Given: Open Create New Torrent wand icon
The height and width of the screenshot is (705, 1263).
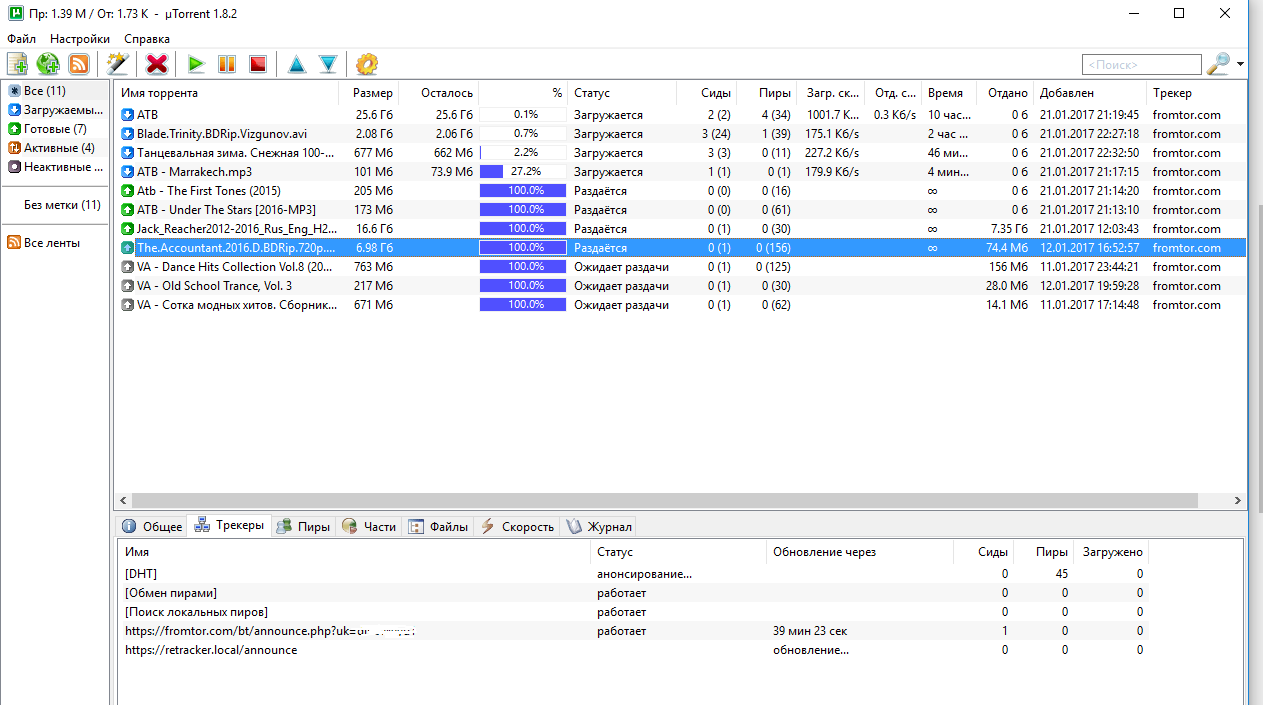Looking at the screenshot, I should tap(118, 64).
